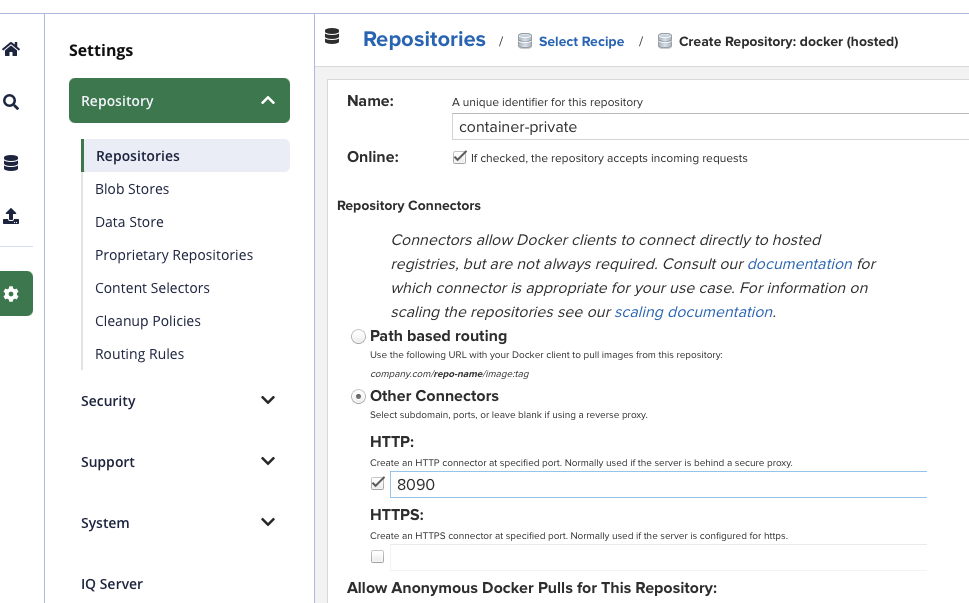Select the Path based routing option

(x=358, y=337)
